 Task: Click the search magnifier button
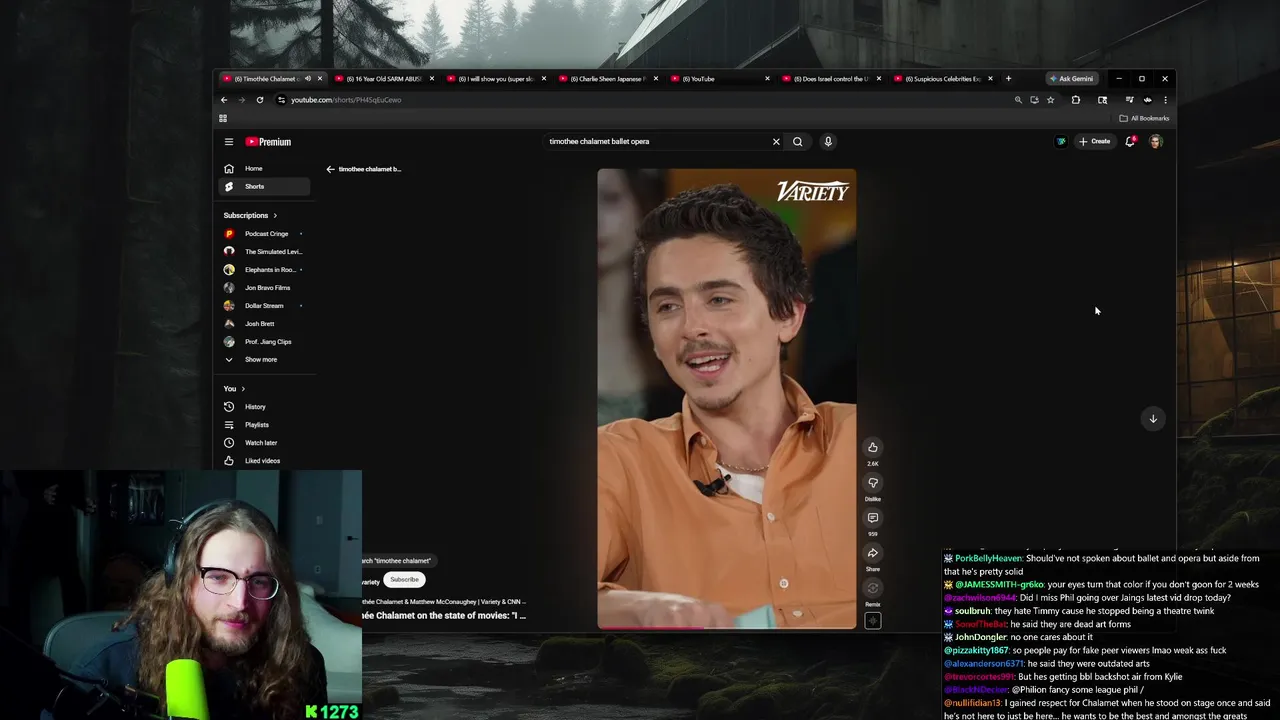click(x=797, y=141)
